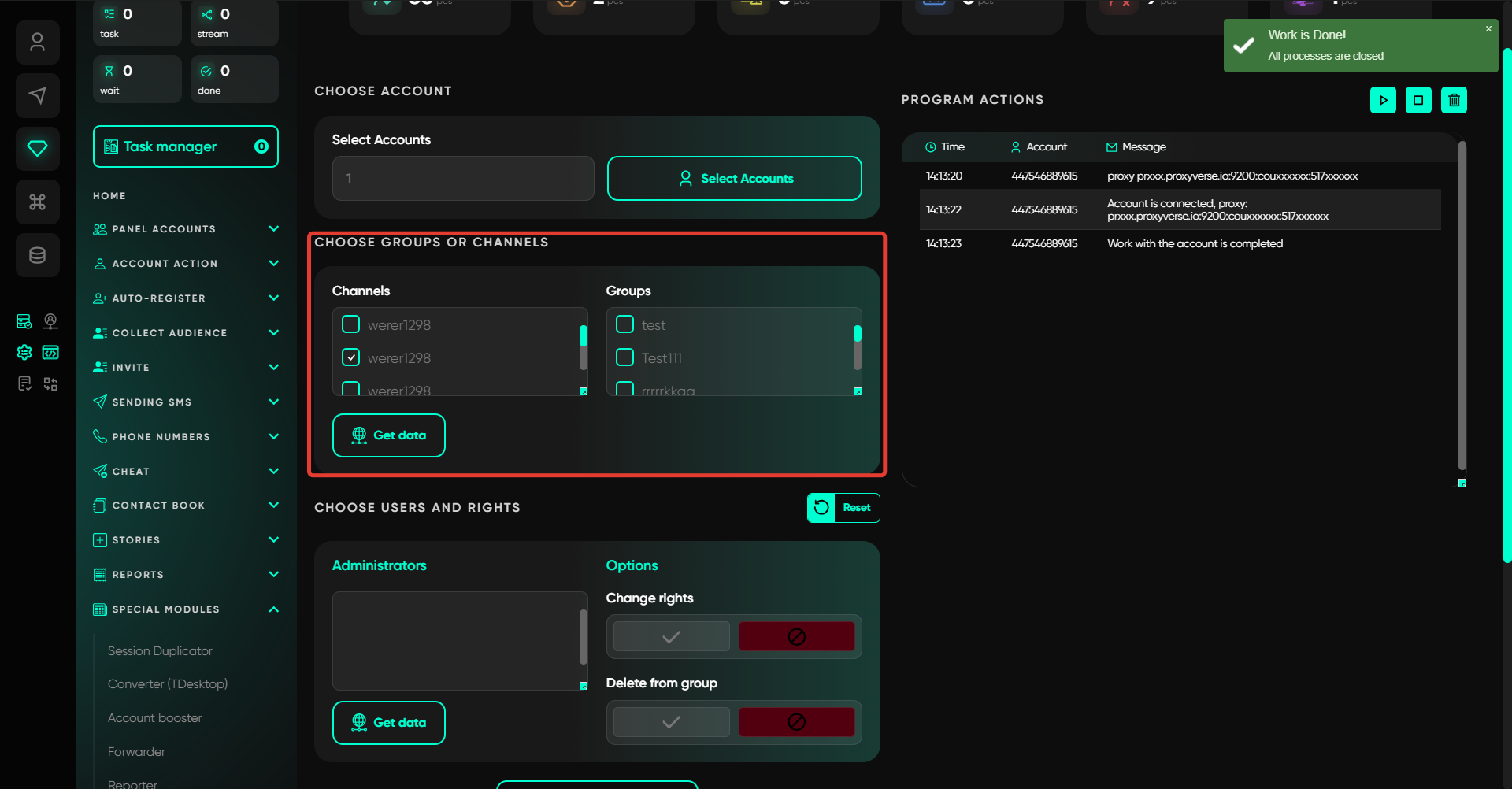
Task: Click the paper plane icon in left sidebar
Action: click(37, 96)
